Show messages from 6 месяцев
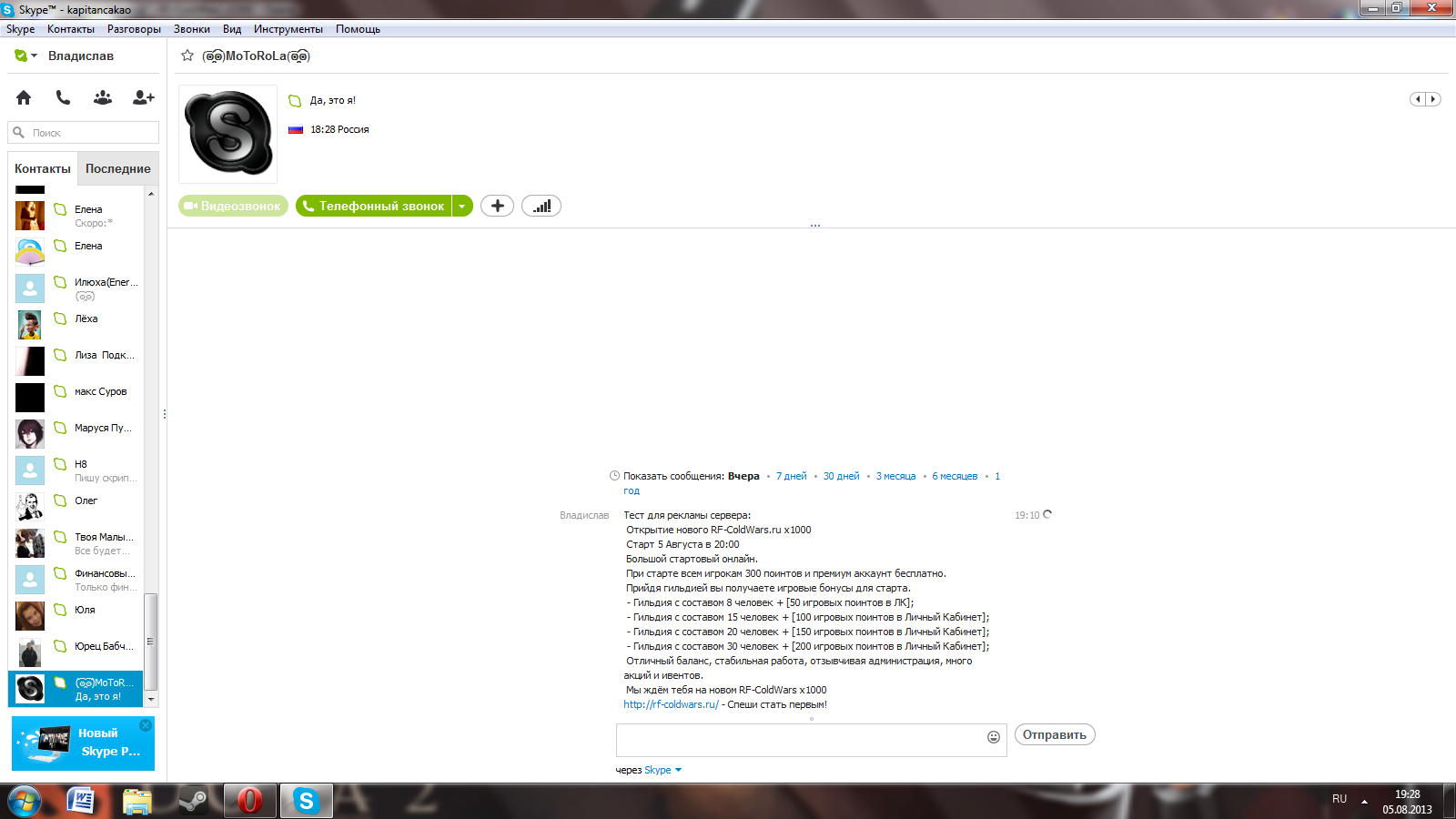This screenshot has height=819, width=1456. tap(955, 476)
